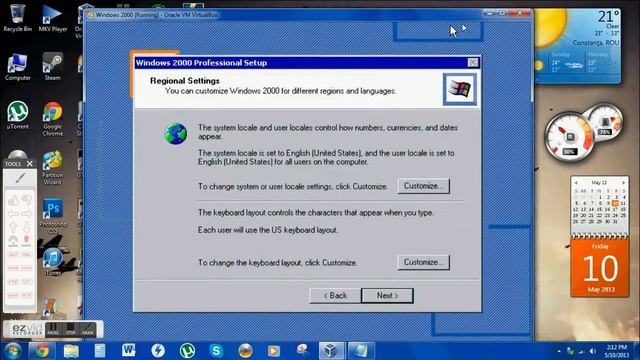Click the ezvid Draw button
The image size is (640, 360).
[88, 329]
